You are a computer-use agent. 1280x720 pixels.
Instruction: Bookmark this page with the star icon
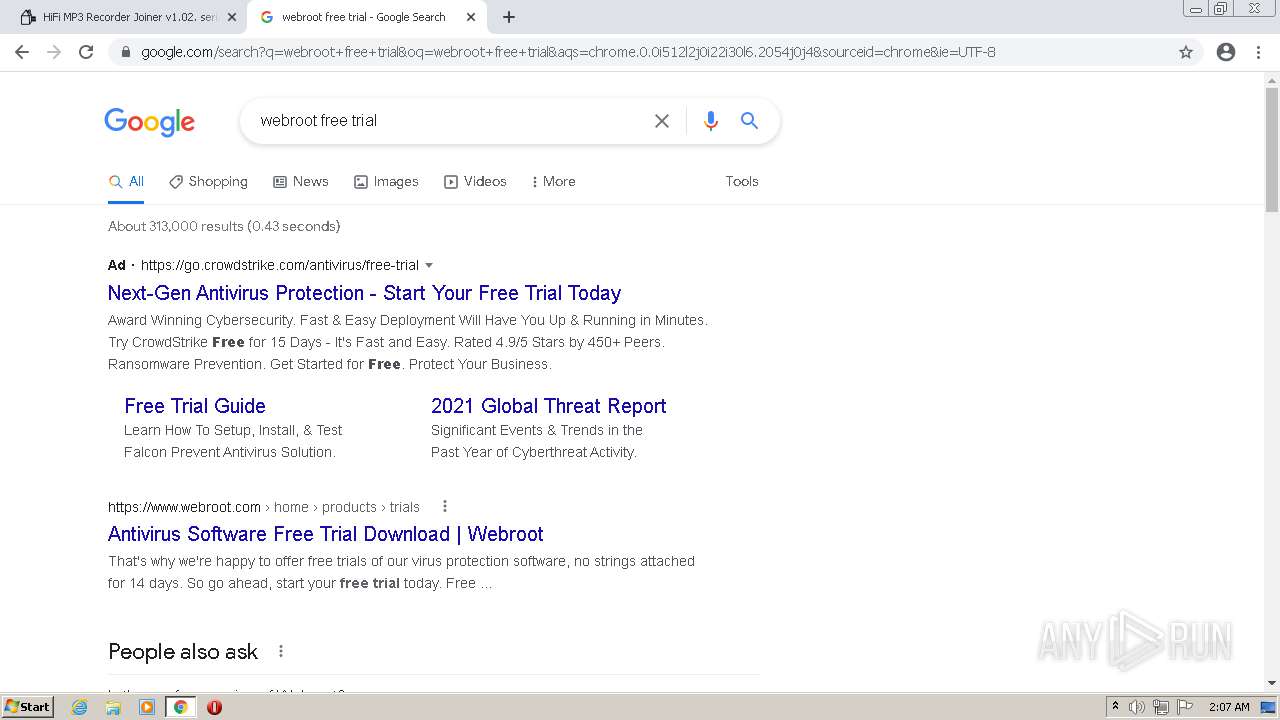click(x=1186, y=52)
